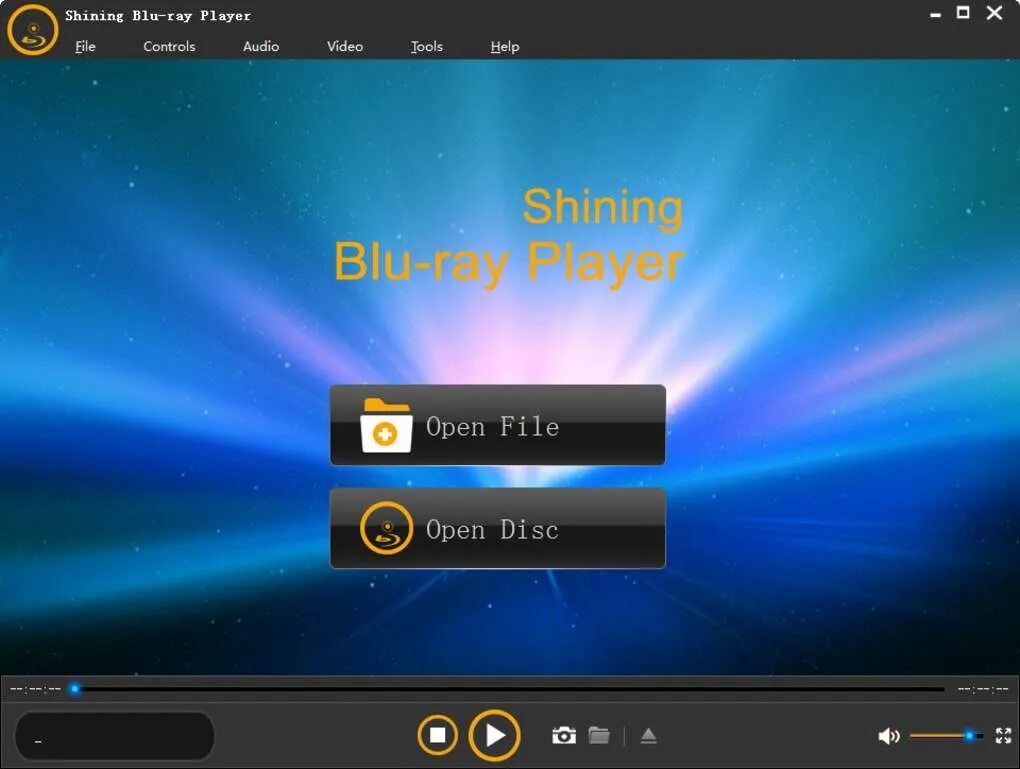Click the window title text Shining Blu-ray Player

coord(158,16)
